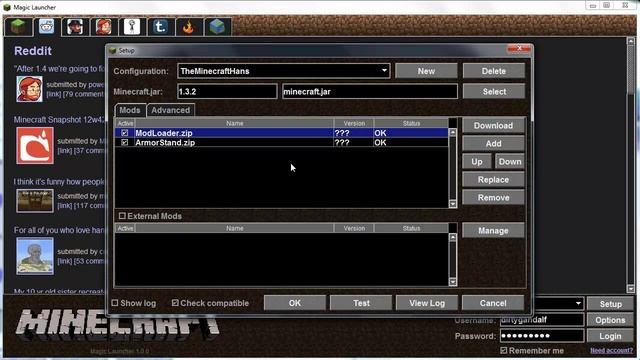Image resolution: width=640 pixels, height=360 pixels.
Task: Open the 'Minecraft Snapshot 12w4' post title
Action: (60, 120)
